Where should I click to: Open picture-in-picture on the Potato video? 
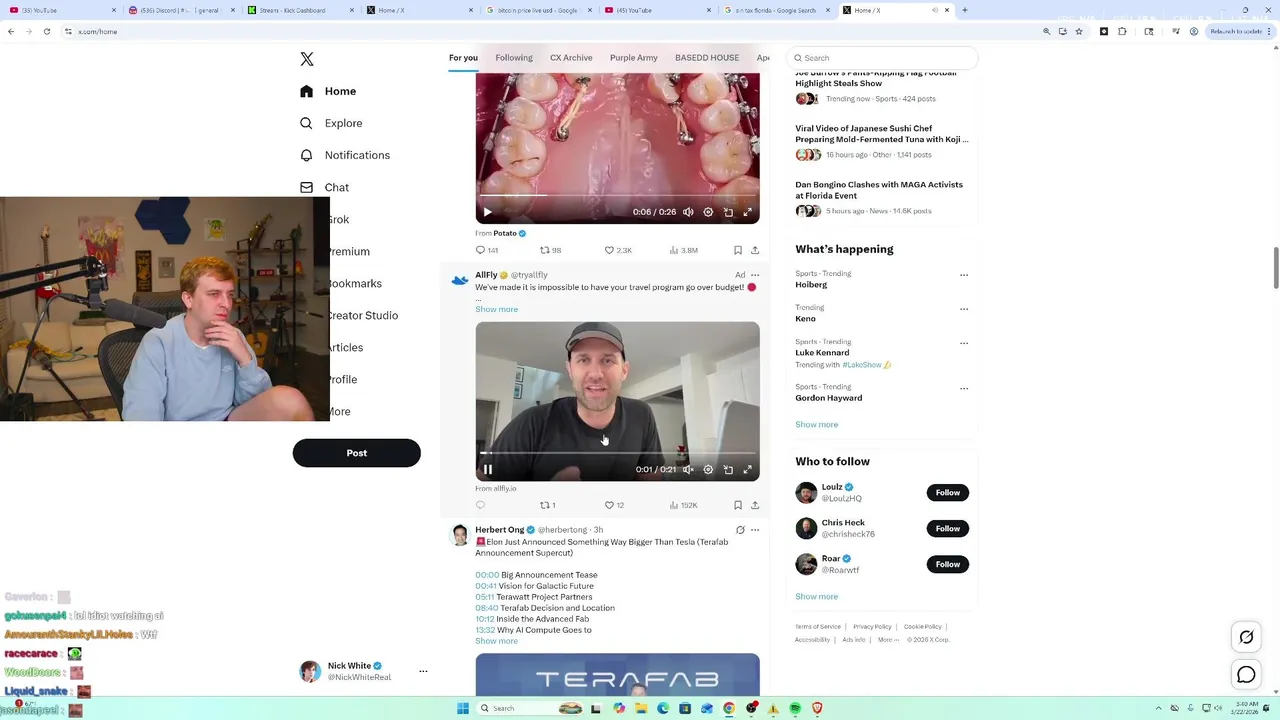tap(728, 212)
